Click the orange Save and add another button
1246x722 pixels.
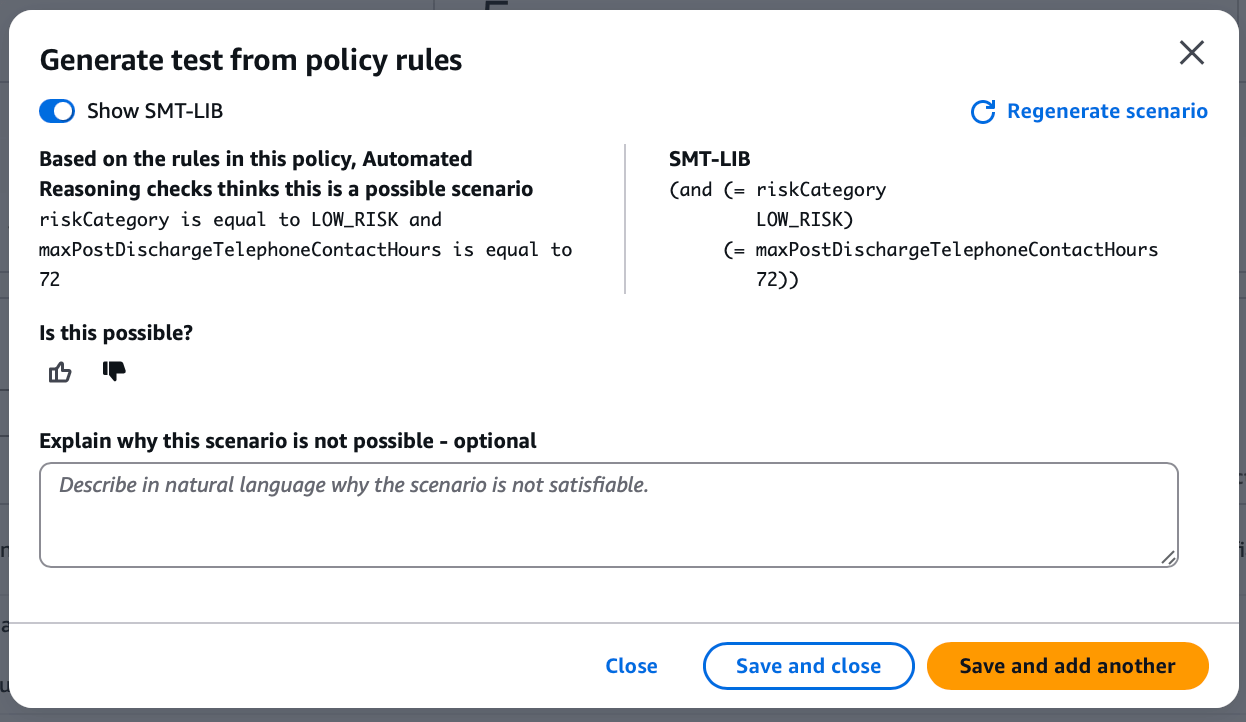pyautogui.click(x=1067, y=666)
